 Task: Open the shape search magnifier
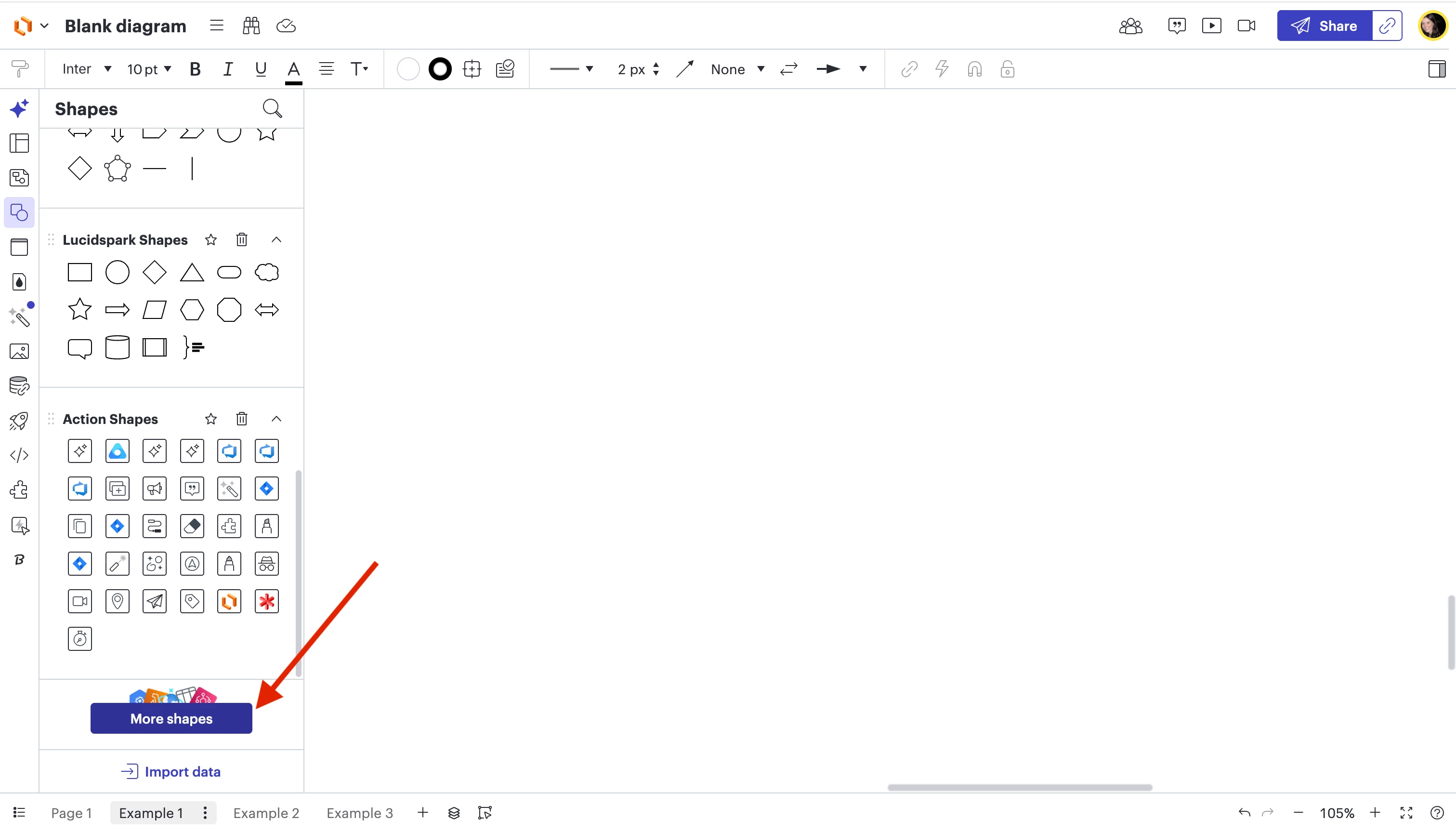(x=272, y=108)
